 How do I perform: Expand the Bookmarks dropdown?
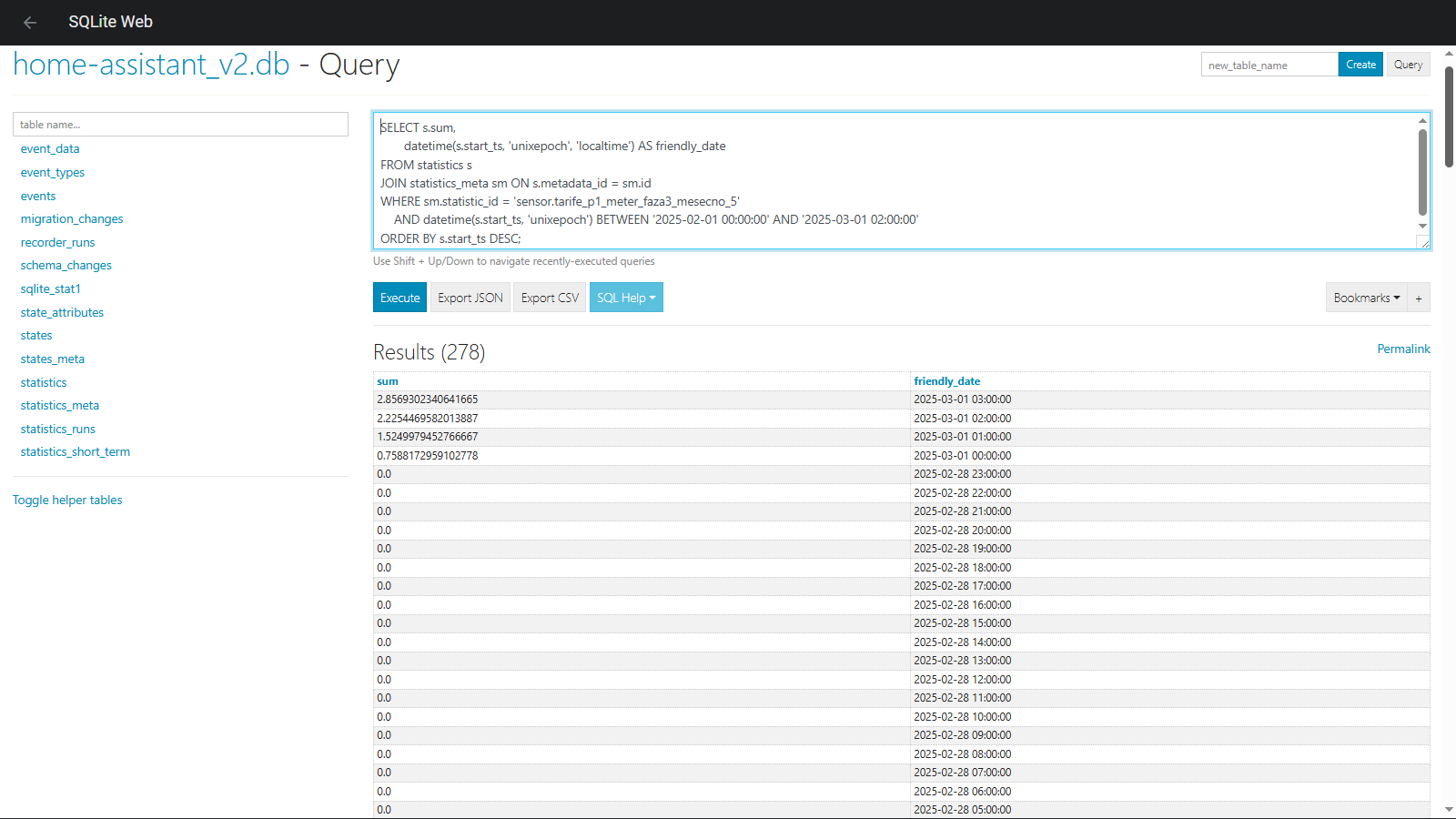1366,297
